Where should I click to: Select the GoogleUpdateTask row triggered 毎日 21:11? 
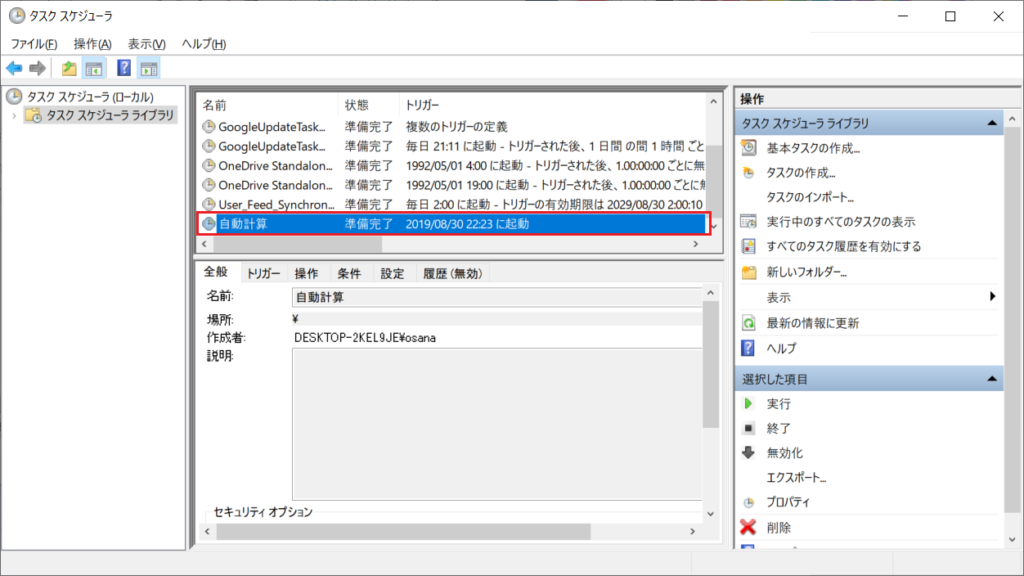pyautogui.click(x=452, y=146)
